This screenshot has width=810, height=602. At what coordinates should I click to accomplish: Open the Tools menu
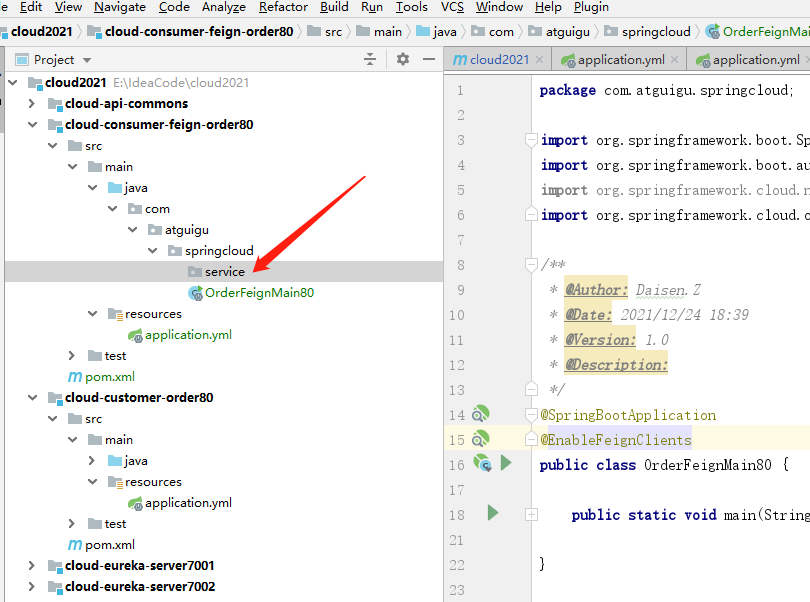click(412, 7)
